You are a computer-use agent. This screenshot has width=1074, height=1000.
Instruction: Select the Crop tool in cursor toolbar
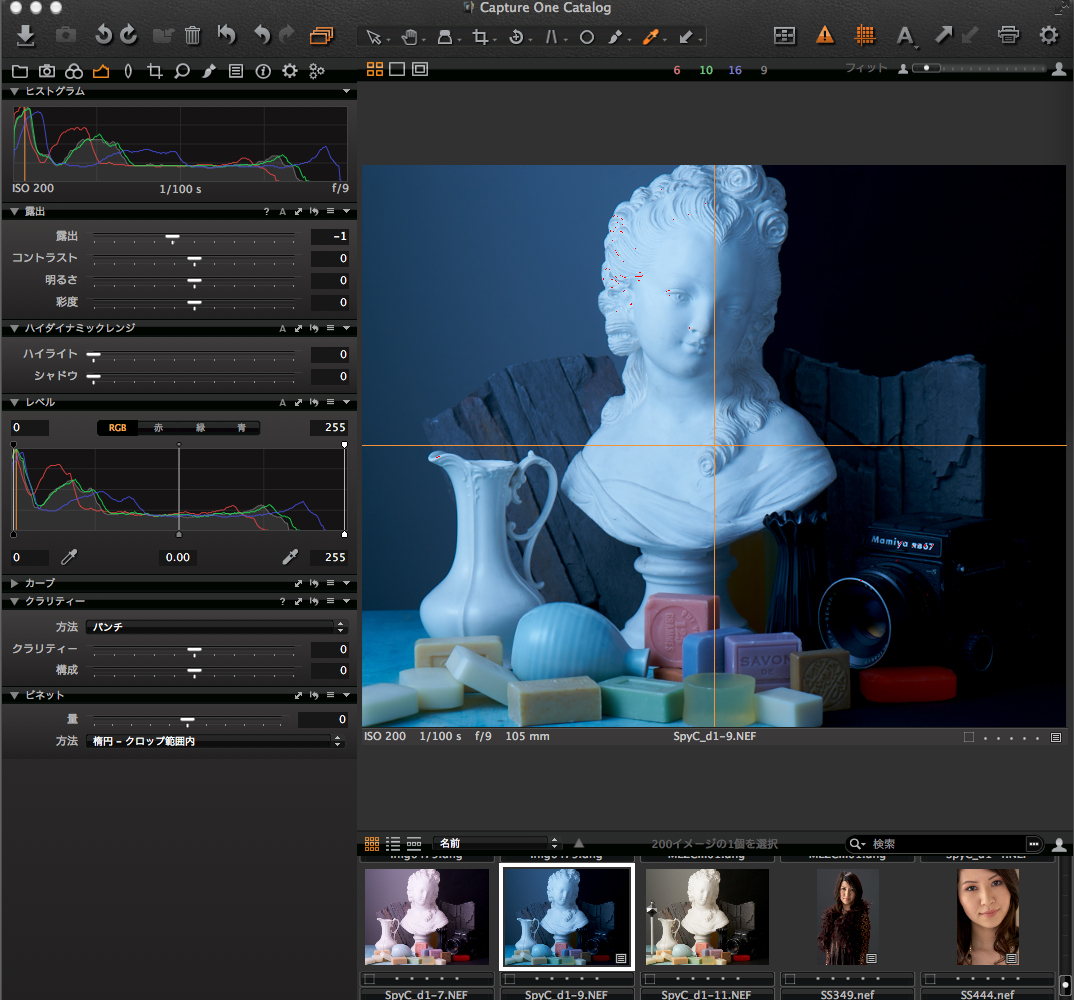pos(480,37)
